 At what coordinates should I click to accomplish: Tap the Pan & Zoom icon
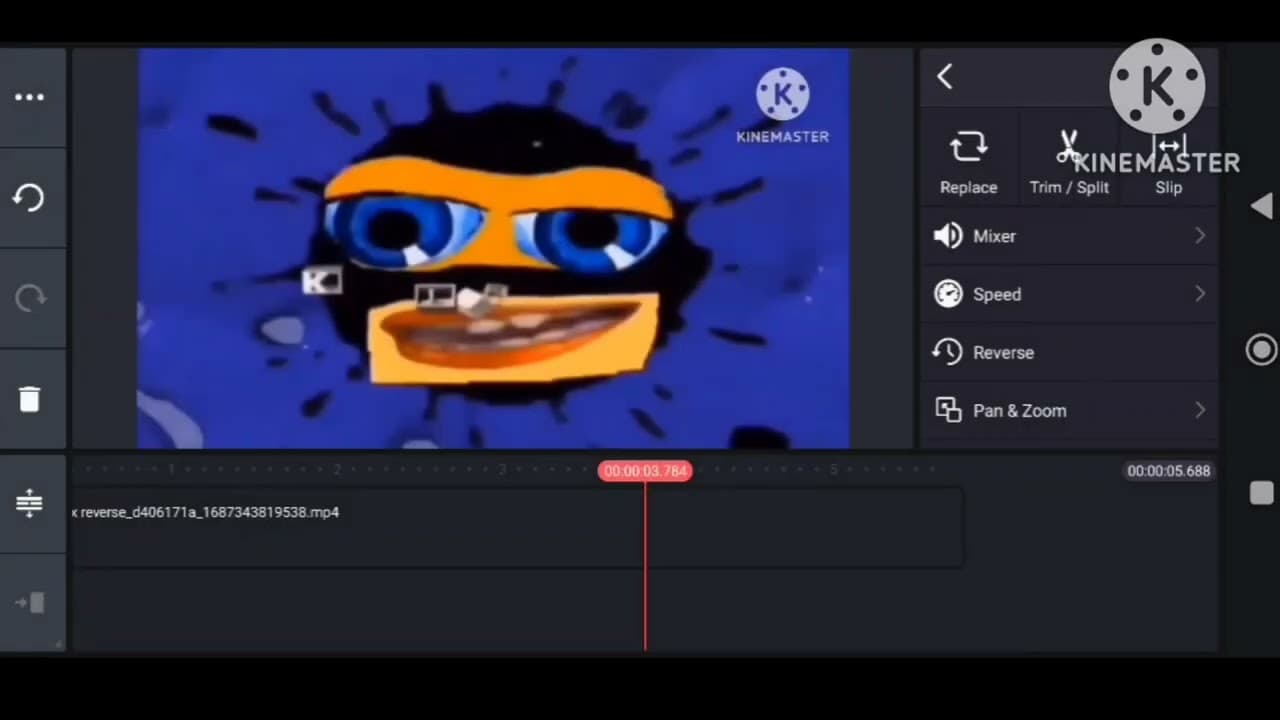pyautogui.click(x=947, y=410)
